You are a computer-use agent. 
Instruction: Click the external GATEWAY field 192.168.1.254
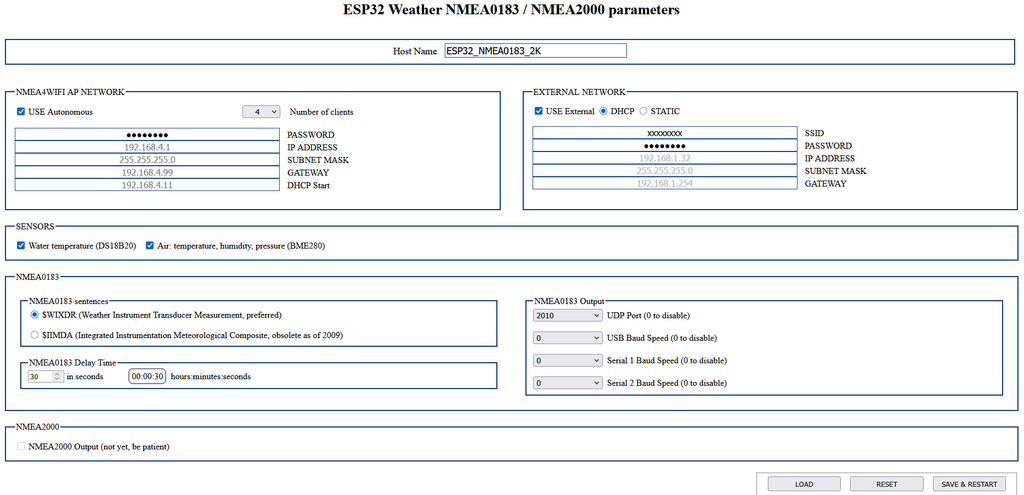[x=665, y=184]
